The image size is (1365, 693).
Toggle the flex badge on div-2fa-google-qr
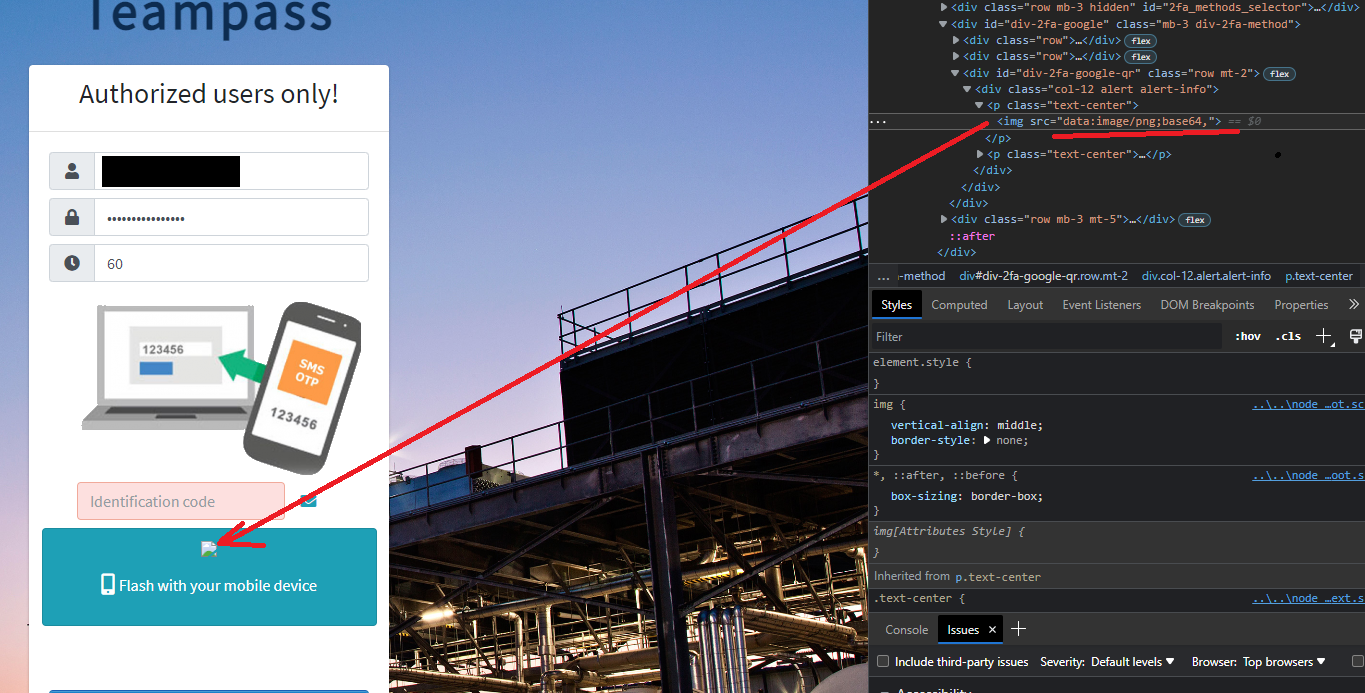click(1279, 73)
